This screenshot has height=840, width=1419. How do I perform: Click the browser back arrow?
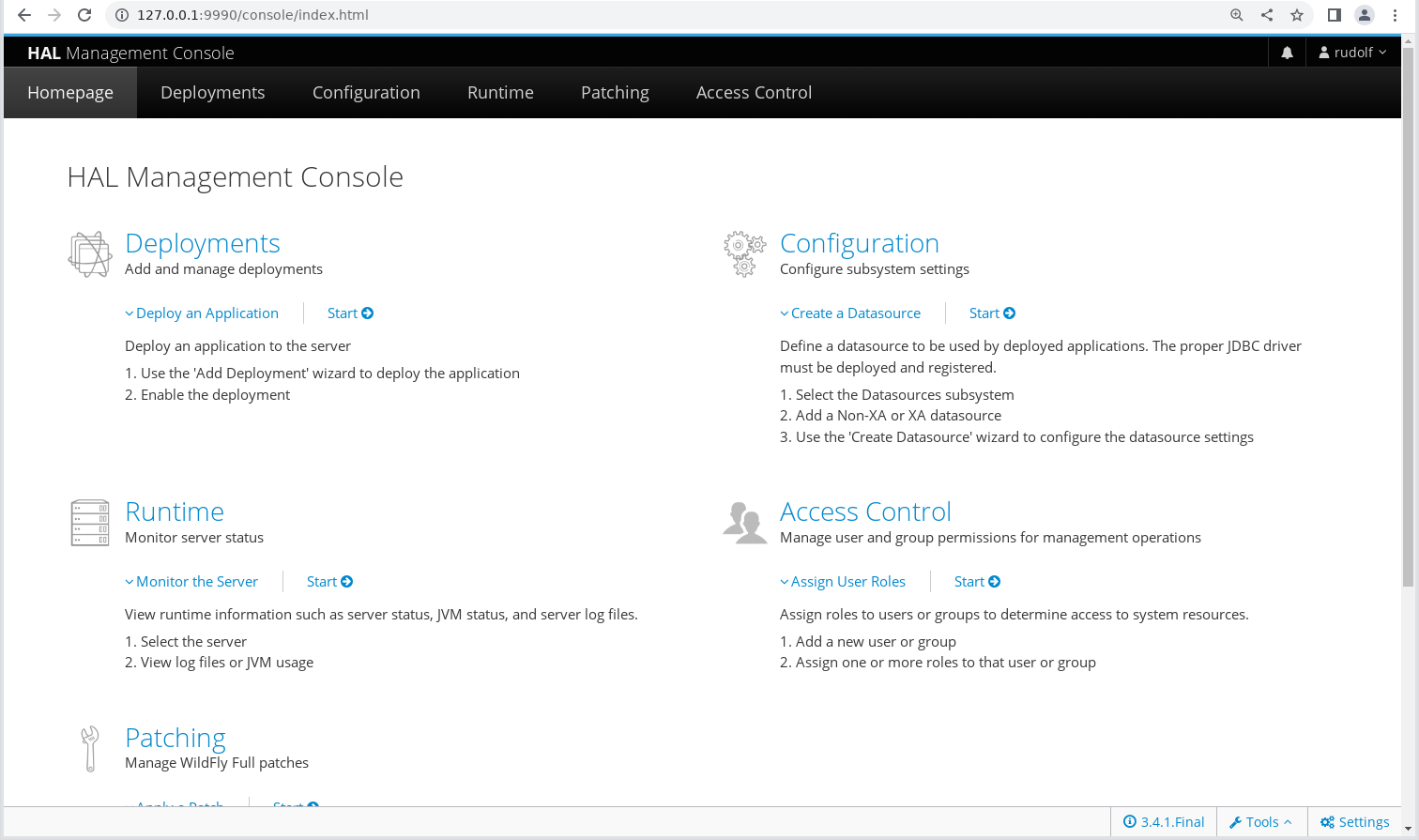24,15
